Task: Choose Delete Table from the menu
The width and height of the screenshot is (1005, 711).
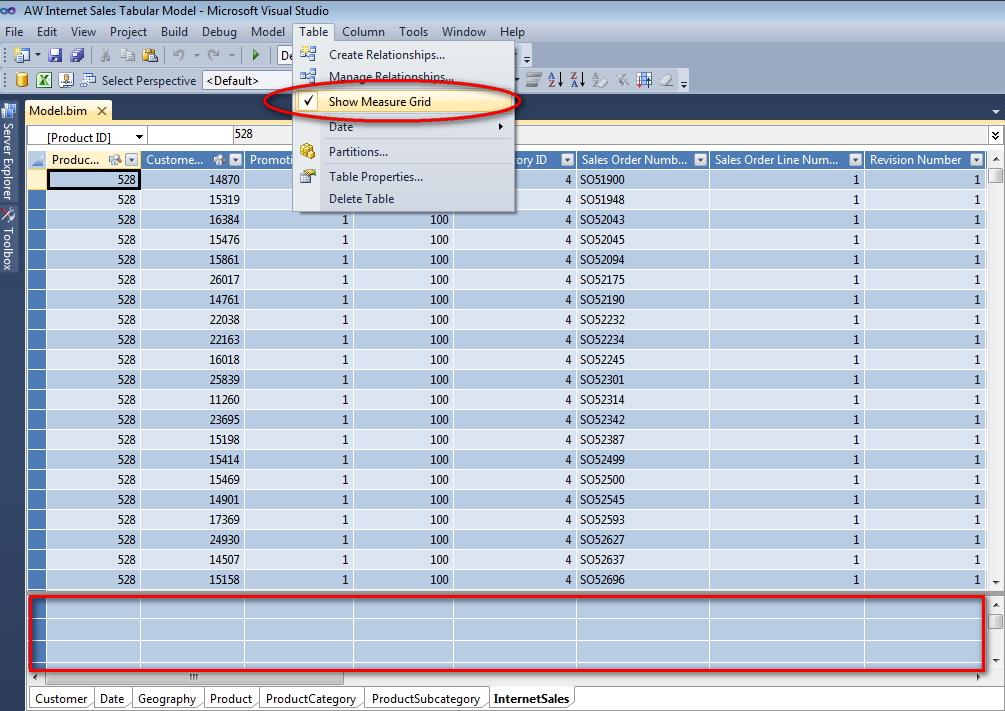Action: (405, 199)
